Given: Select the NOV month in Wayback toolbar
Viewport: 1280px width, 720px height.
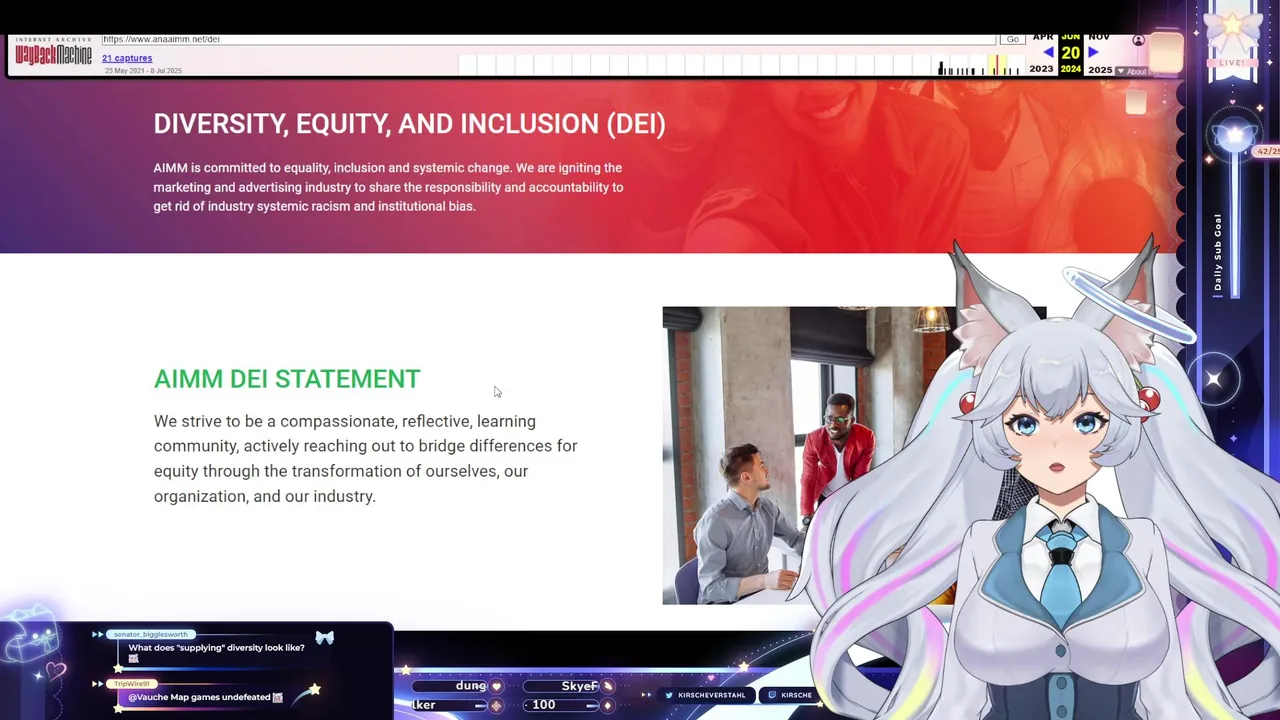Looking at the screenshot, I should click(x=1099, y=37).
